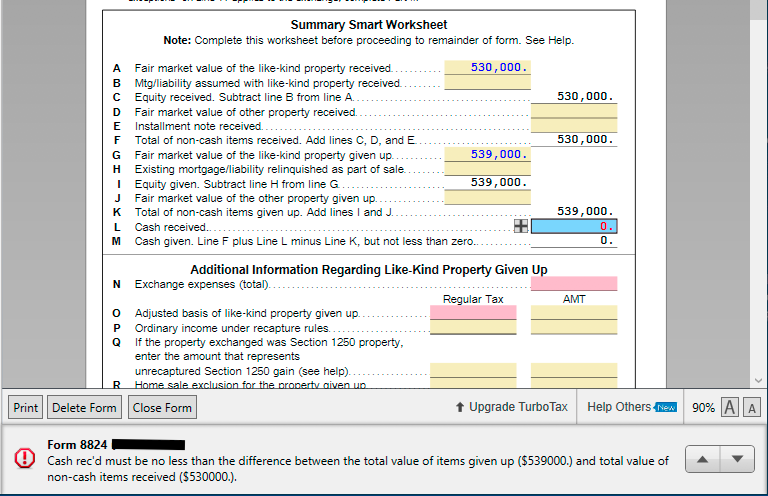The image size is (768, 496).
Task: Click line B mortgage liability assumed field
Action: pos(487,83)
